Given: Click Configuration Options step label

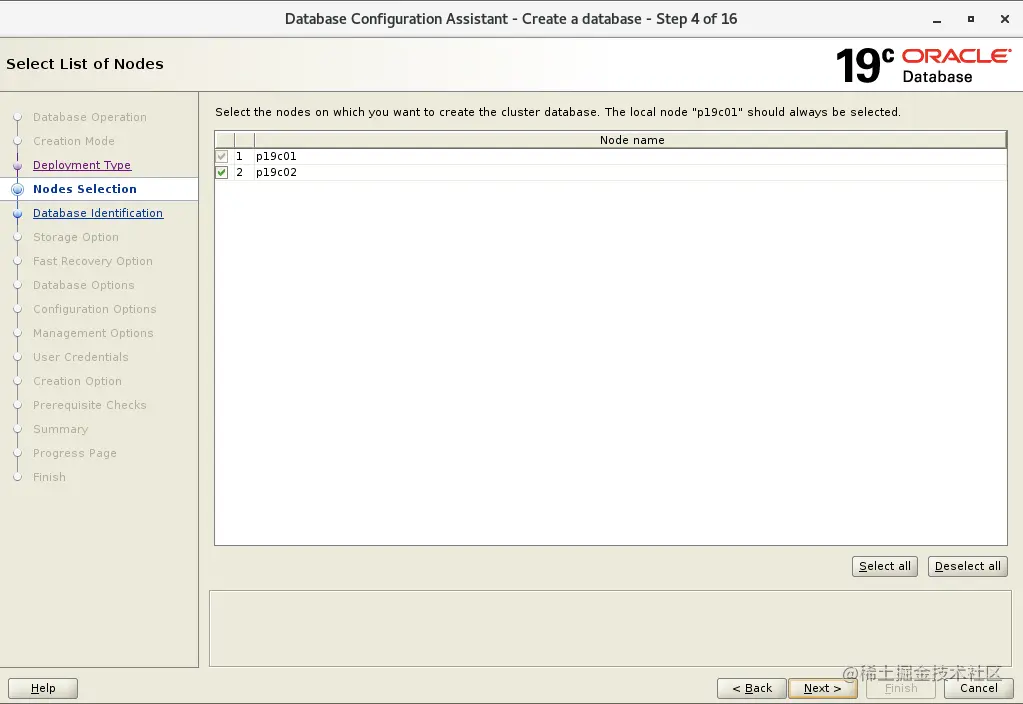Looking at the screenshot, I should (95, 309).
